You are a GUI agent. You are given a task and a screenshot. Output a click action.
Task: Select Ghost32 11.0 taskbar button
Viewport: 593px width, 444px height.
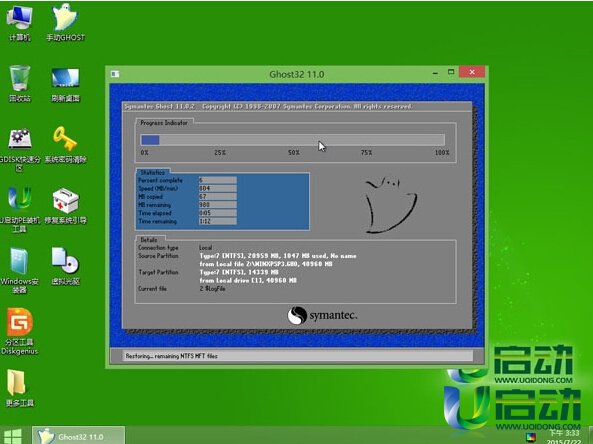pos(78,436)
